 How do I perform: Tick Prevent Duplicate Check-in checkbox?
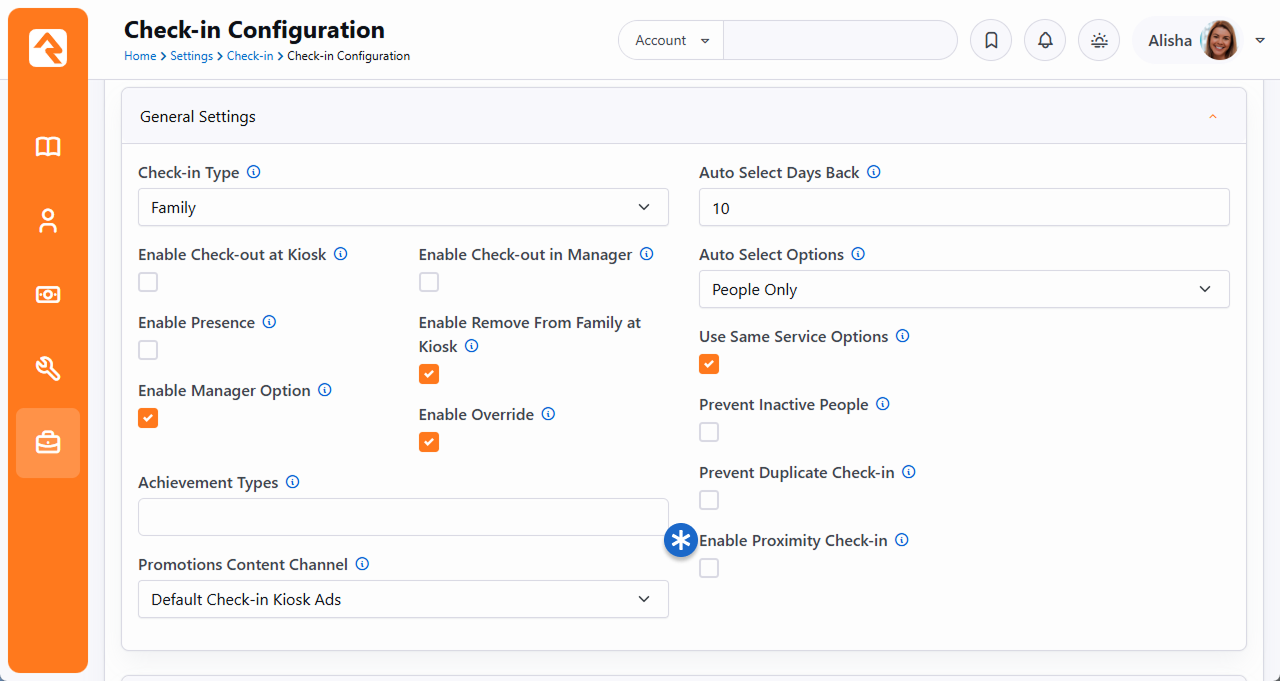pyautogui.click(x=709, y=500)
